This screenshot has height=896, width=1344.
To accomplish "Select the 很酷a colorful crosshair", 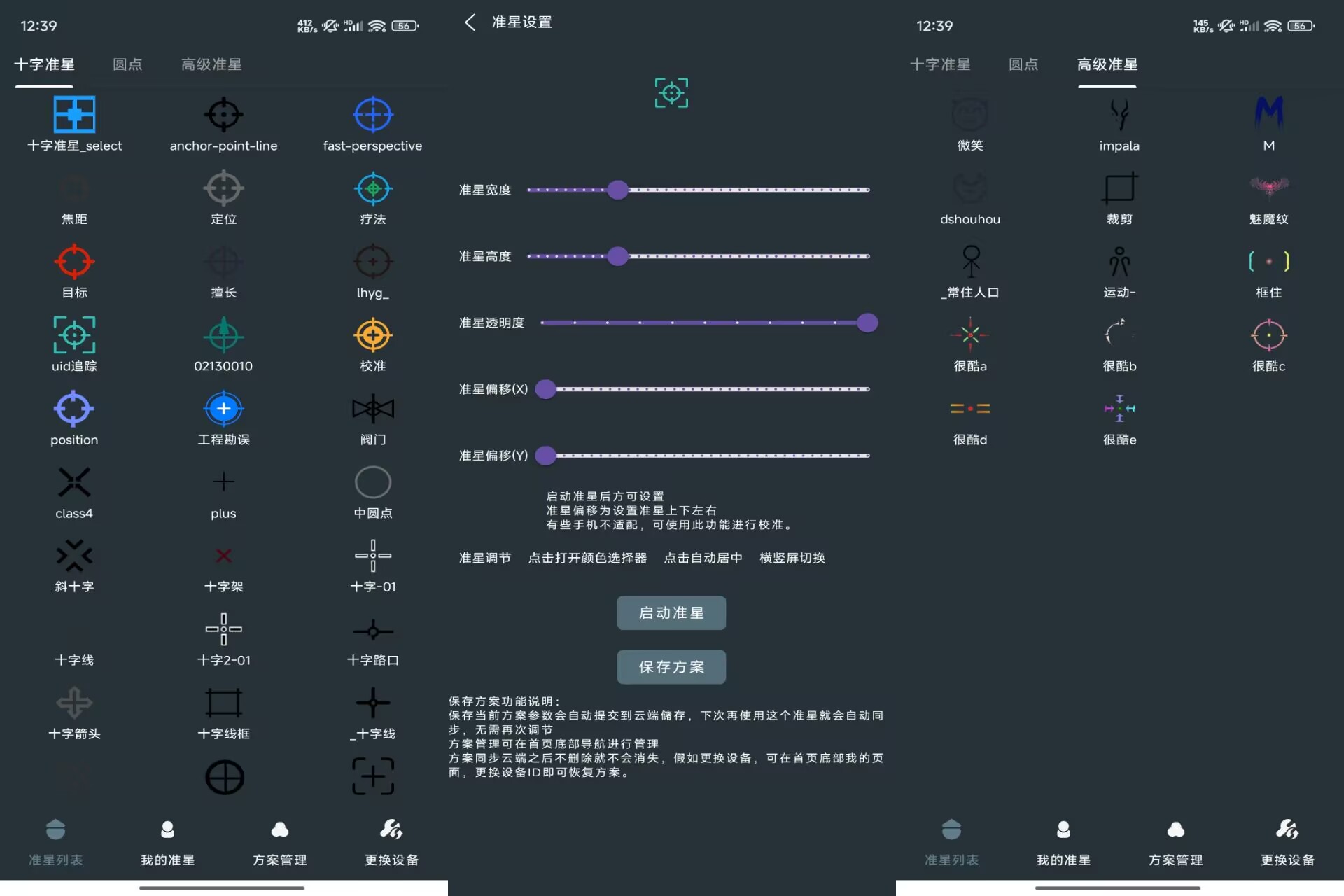I will (969, 335).
